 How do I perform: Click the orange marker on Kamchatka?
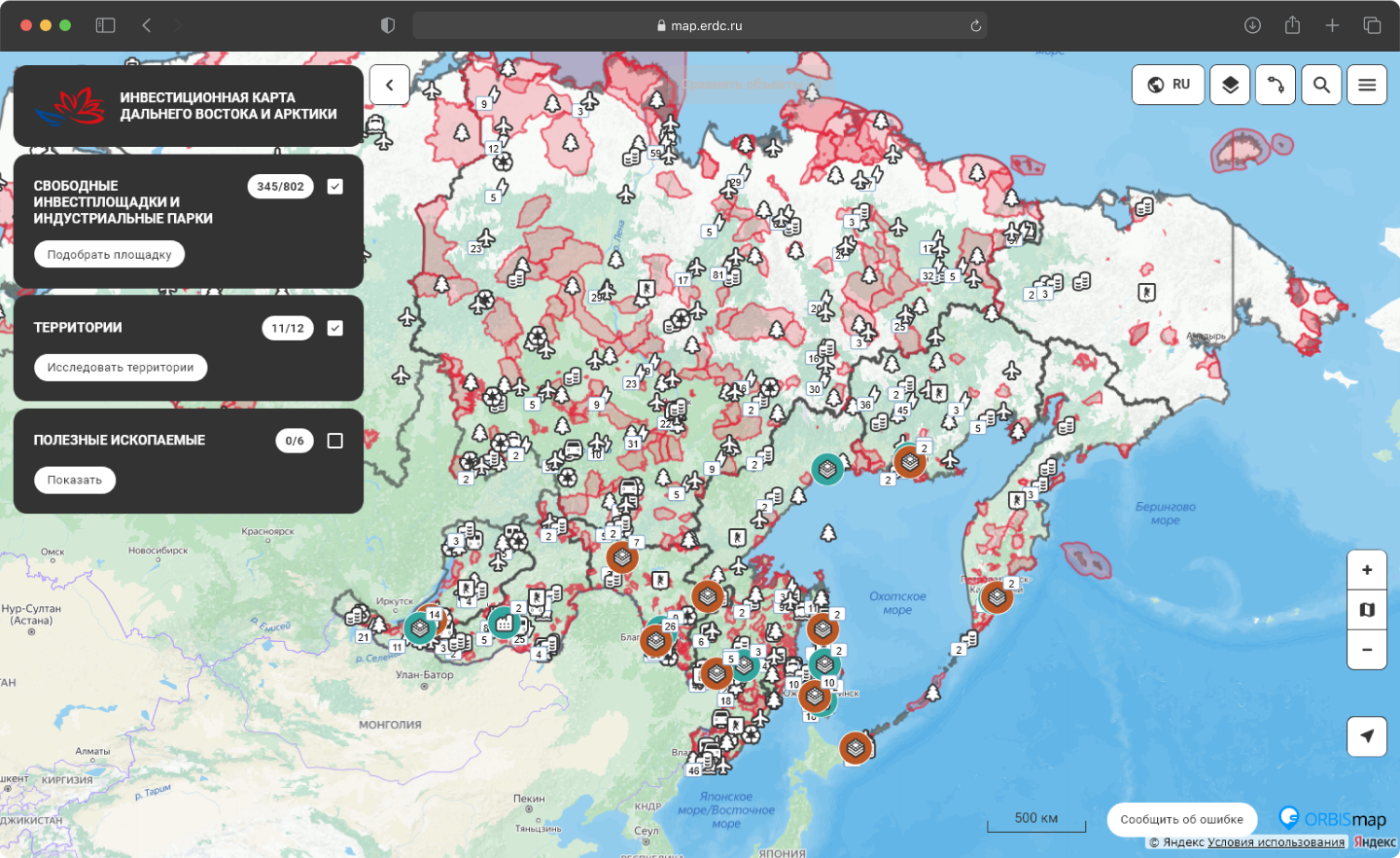pos(997,597)
